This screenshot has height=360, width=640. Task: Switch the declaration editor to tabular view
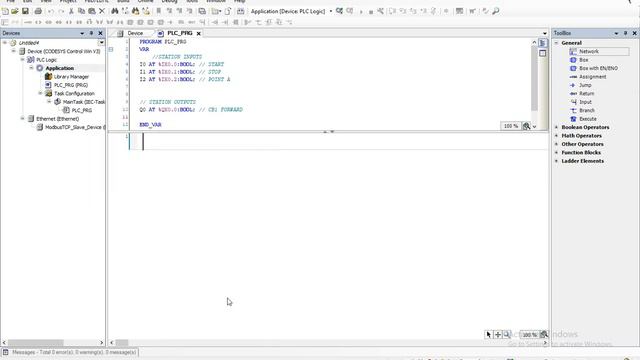[542, 53]
